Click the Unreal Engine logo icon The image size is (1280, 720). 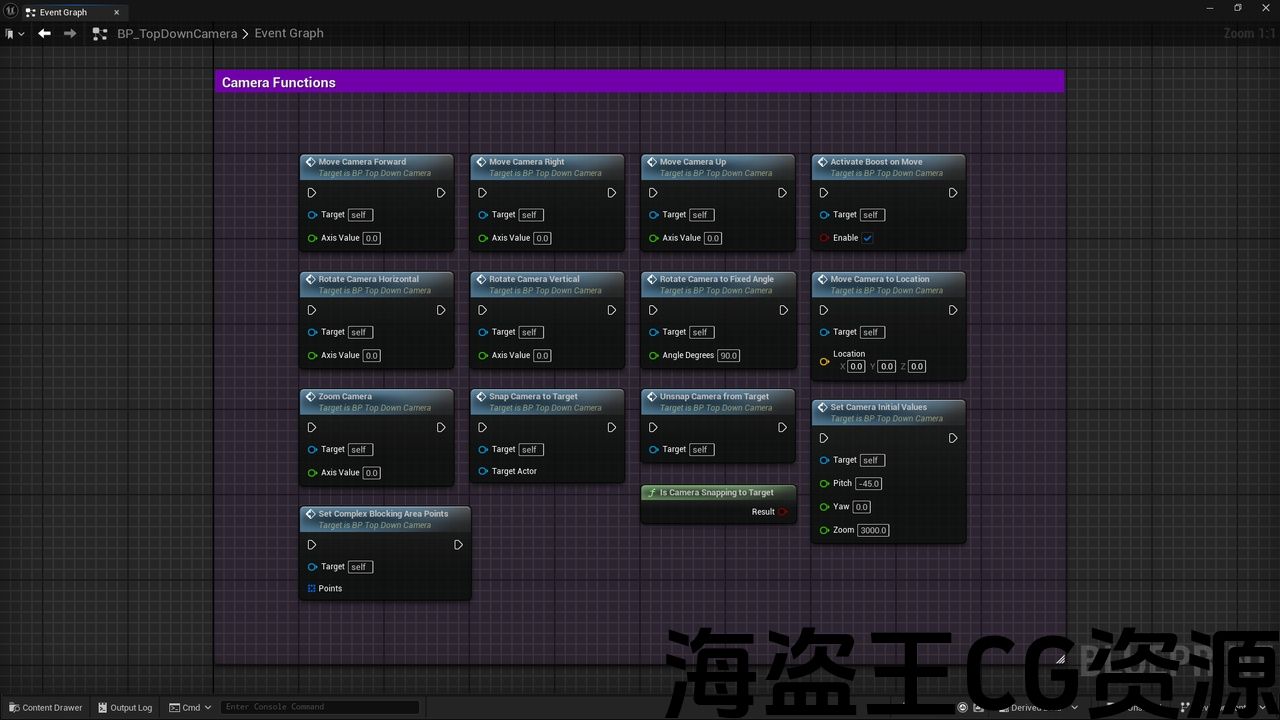pyautogui.click(x=9, y=12)
